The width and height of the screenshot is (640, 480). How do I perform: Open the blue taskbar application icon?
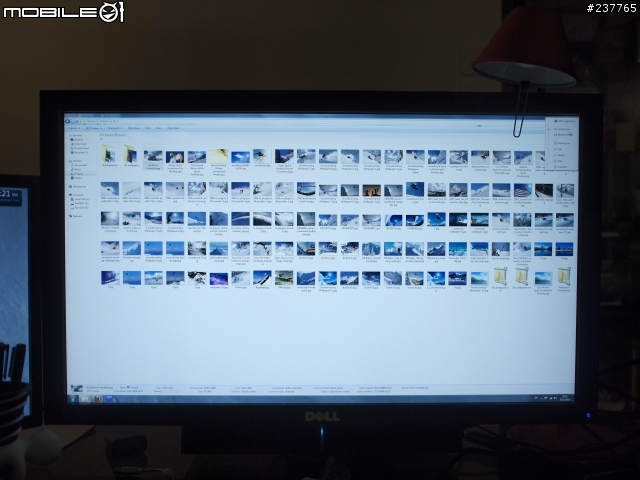coord(109,399)
